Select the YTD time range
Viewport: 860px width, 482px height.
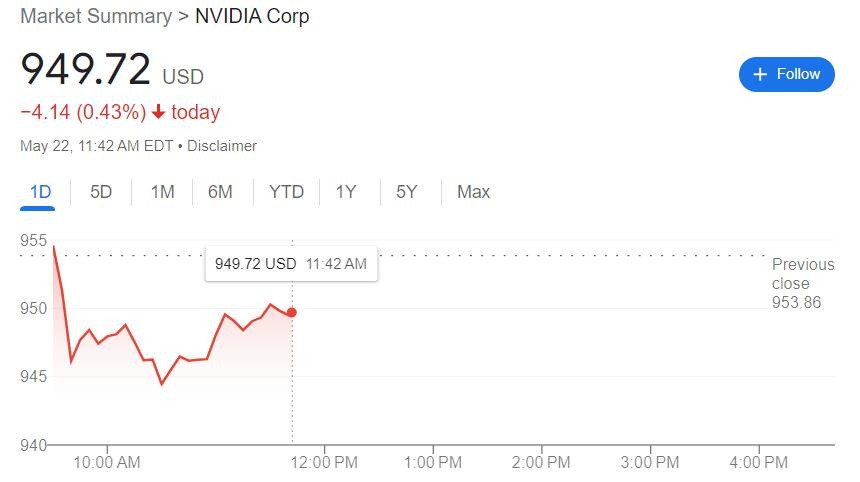coord(286,192)
